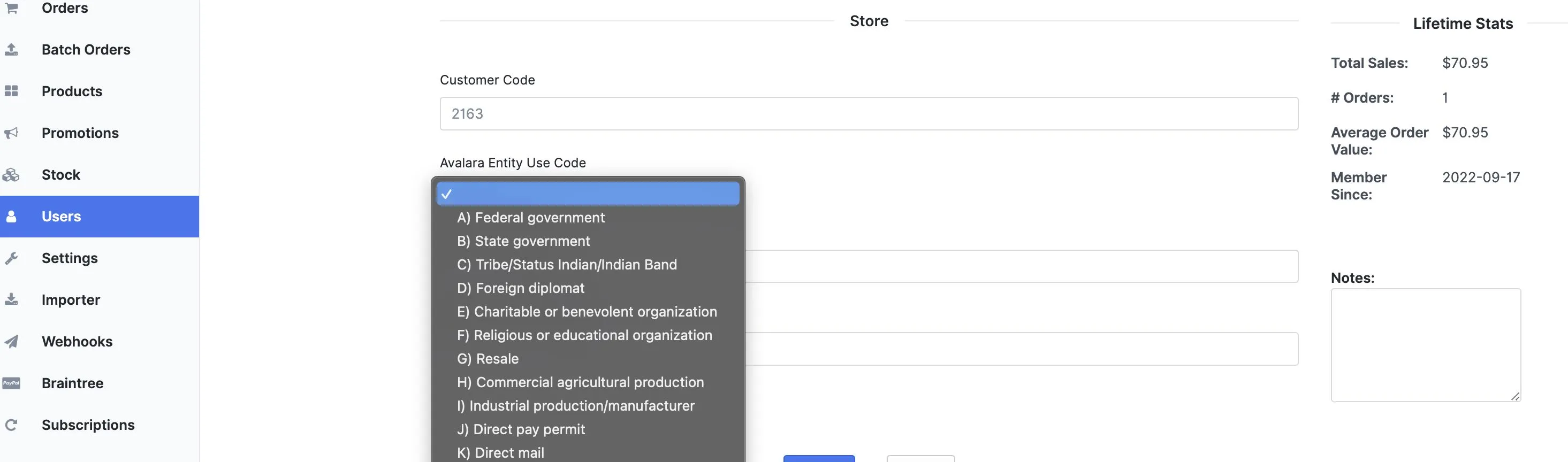
Task: Click the Customer Code input field
Action: click(x=869, y=114)
